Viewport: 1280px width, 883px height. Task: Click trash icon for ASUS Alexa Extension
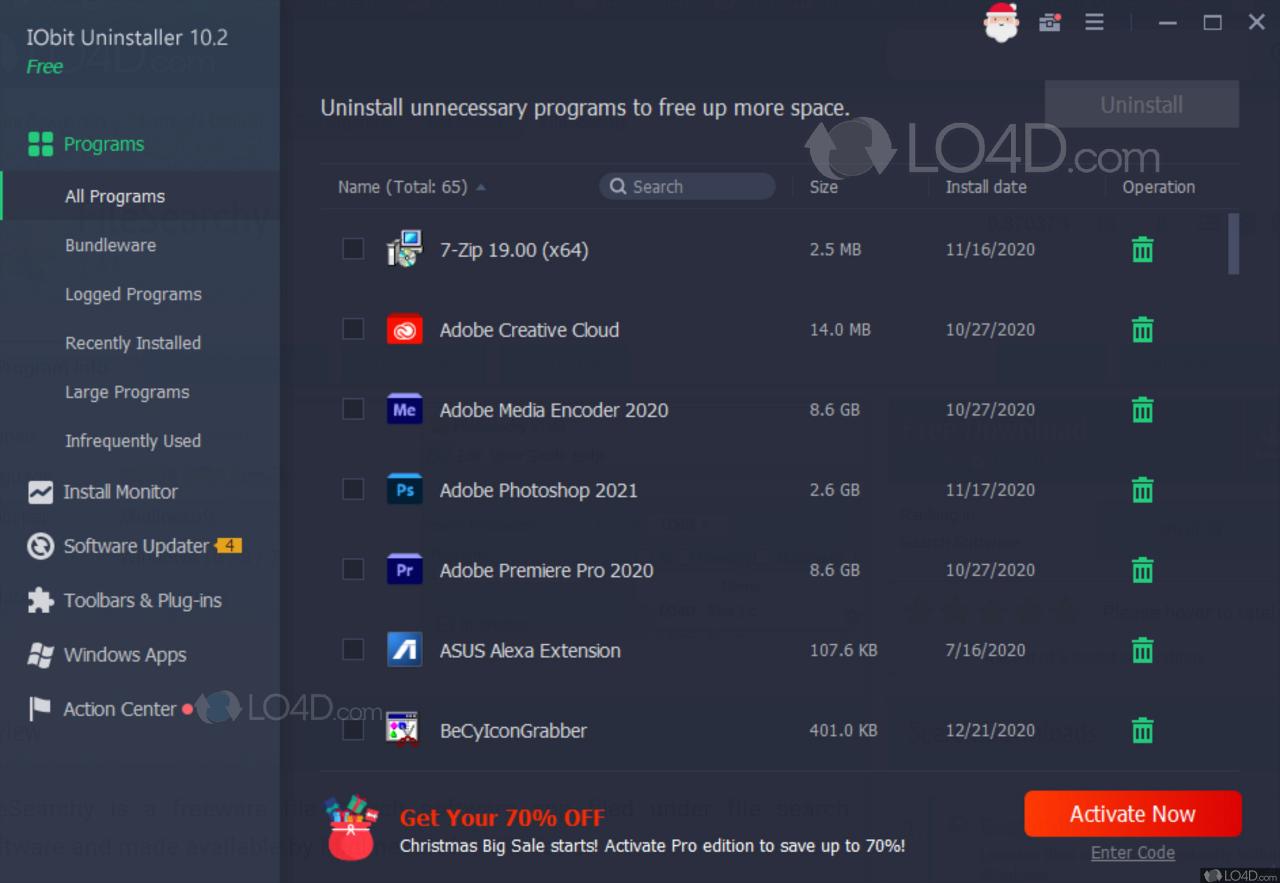pyautogui.click(x=1142, y=650)
